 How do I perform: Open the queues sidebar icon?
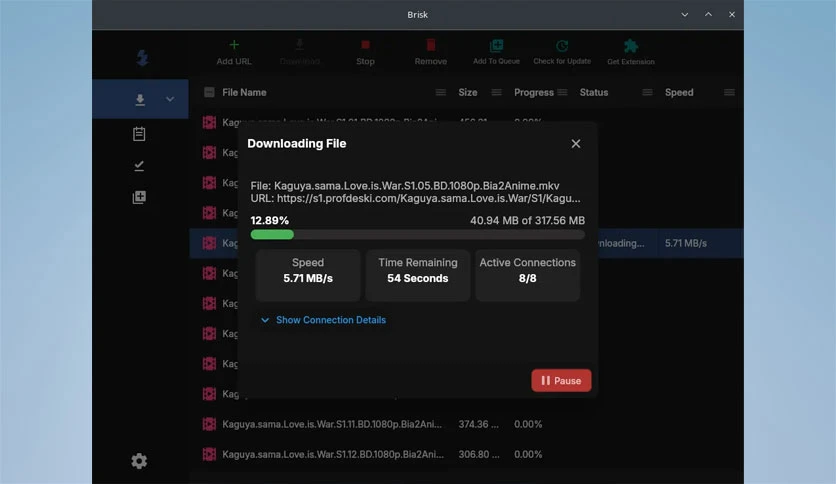139,198
